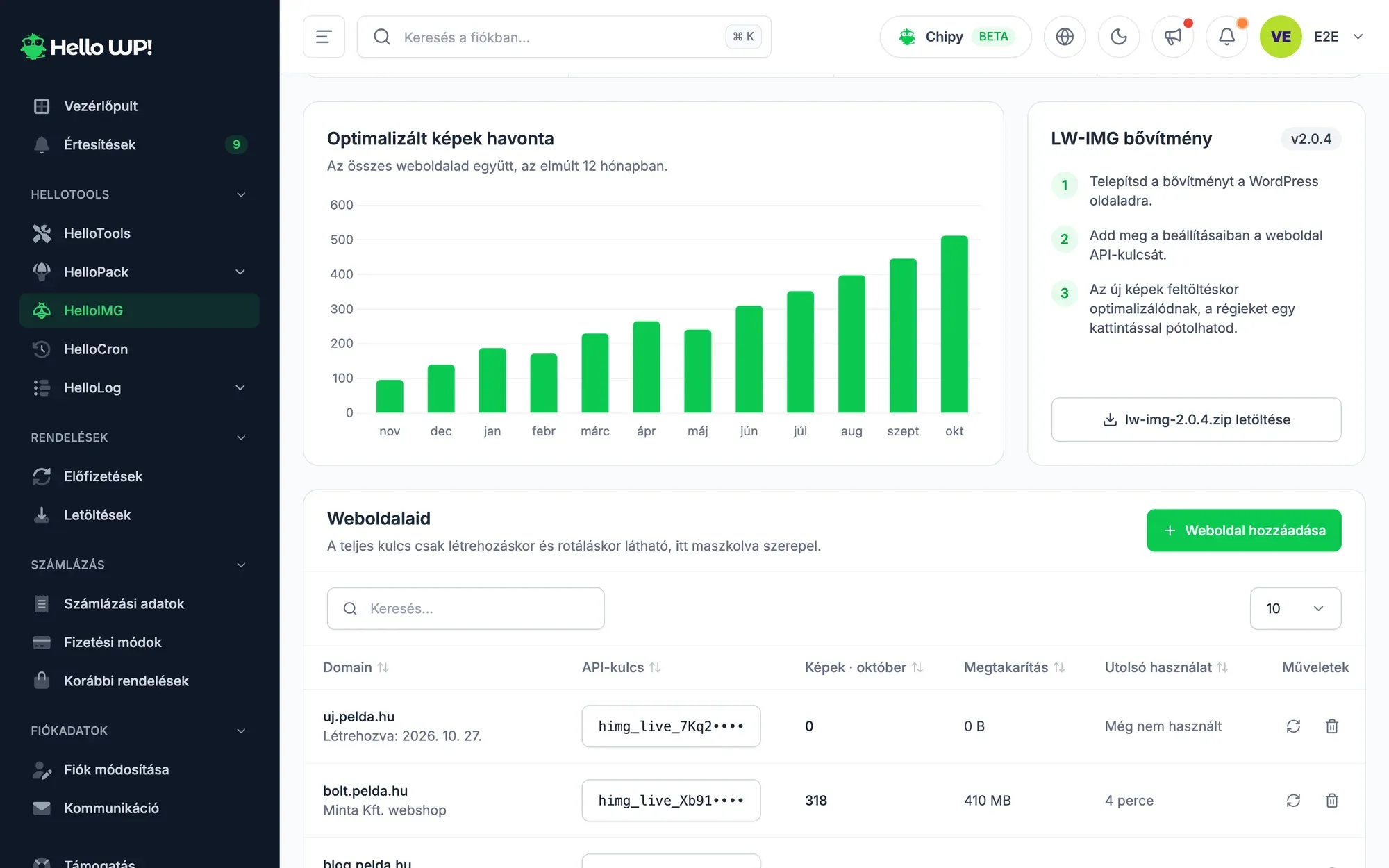Click the VE user avatar
The width and height of the screenshot is (1389, 868).
(x=1281, y=37)
